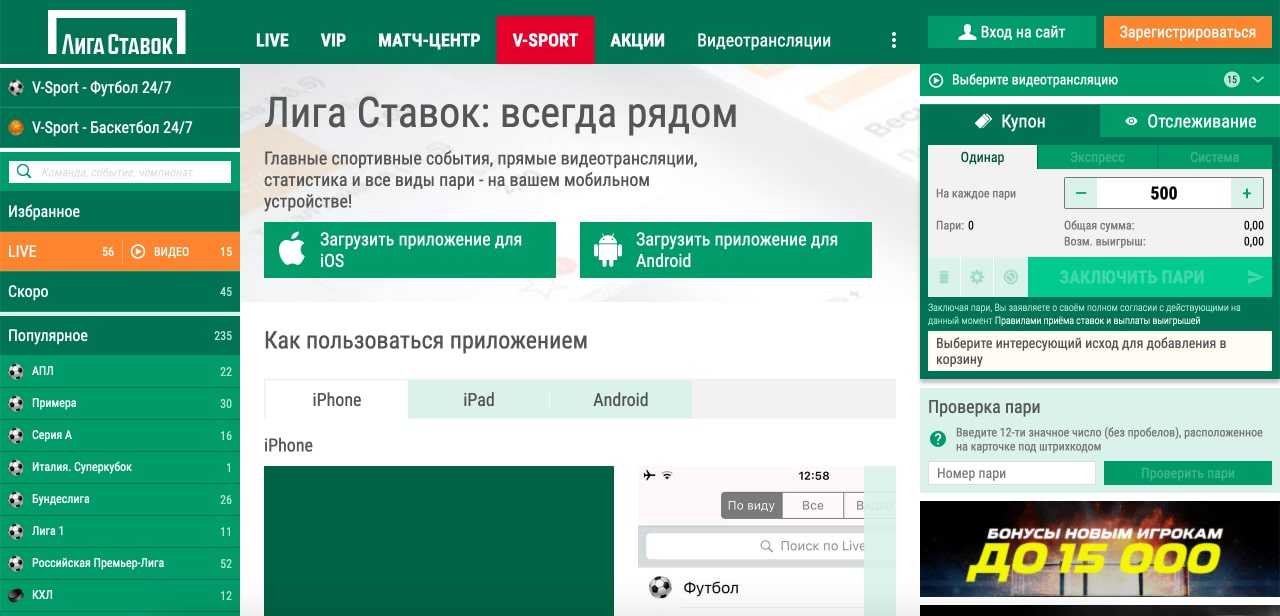Click the coupon ticket icon beside Купон

click(983, 121)
